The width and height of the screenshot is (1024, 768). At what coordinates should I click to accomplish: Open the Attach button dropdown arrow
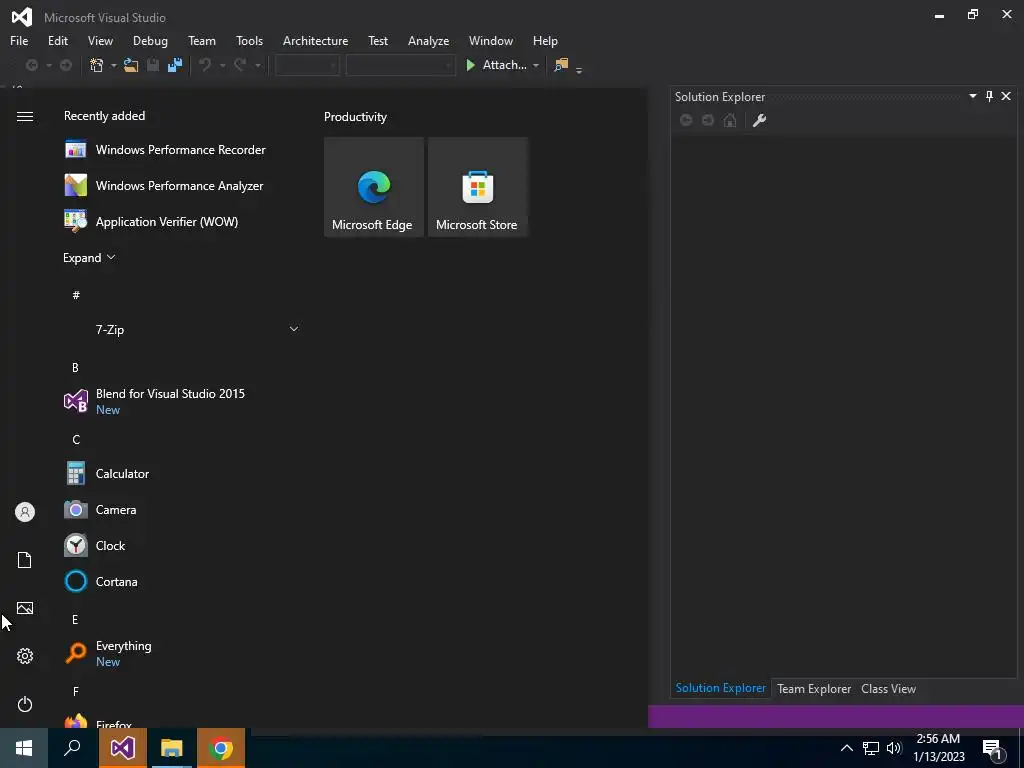(536, 65)
